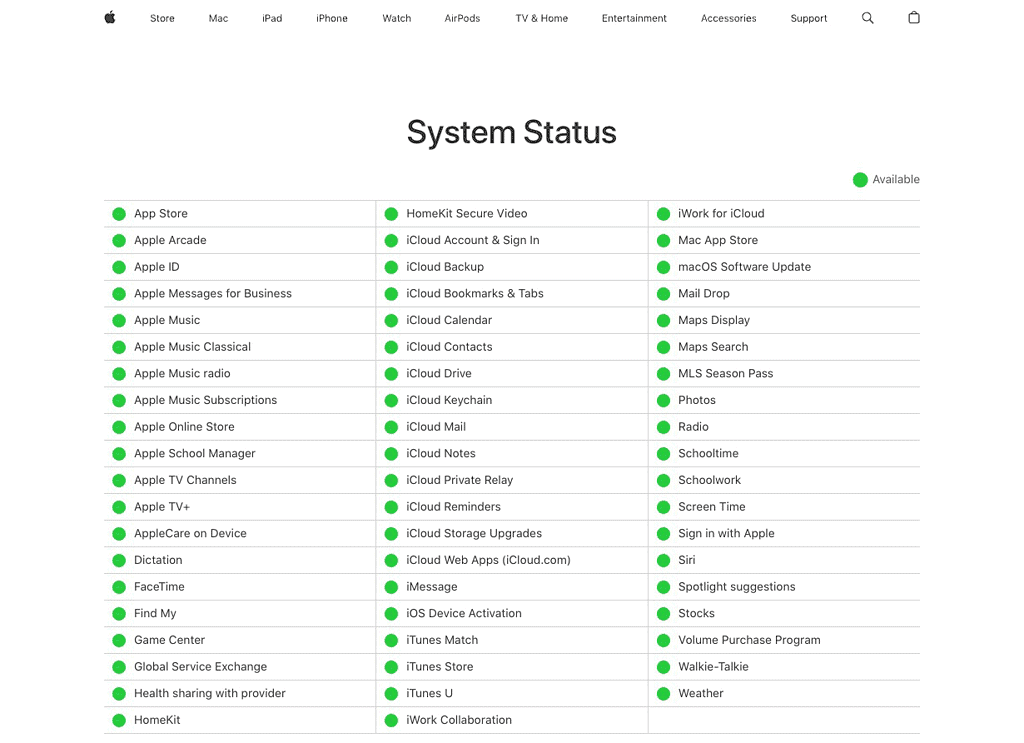1024x743 pixels.
Task: Click green status dot beside FaceTime
Action: pyautogui.click(x=119, y=587)
